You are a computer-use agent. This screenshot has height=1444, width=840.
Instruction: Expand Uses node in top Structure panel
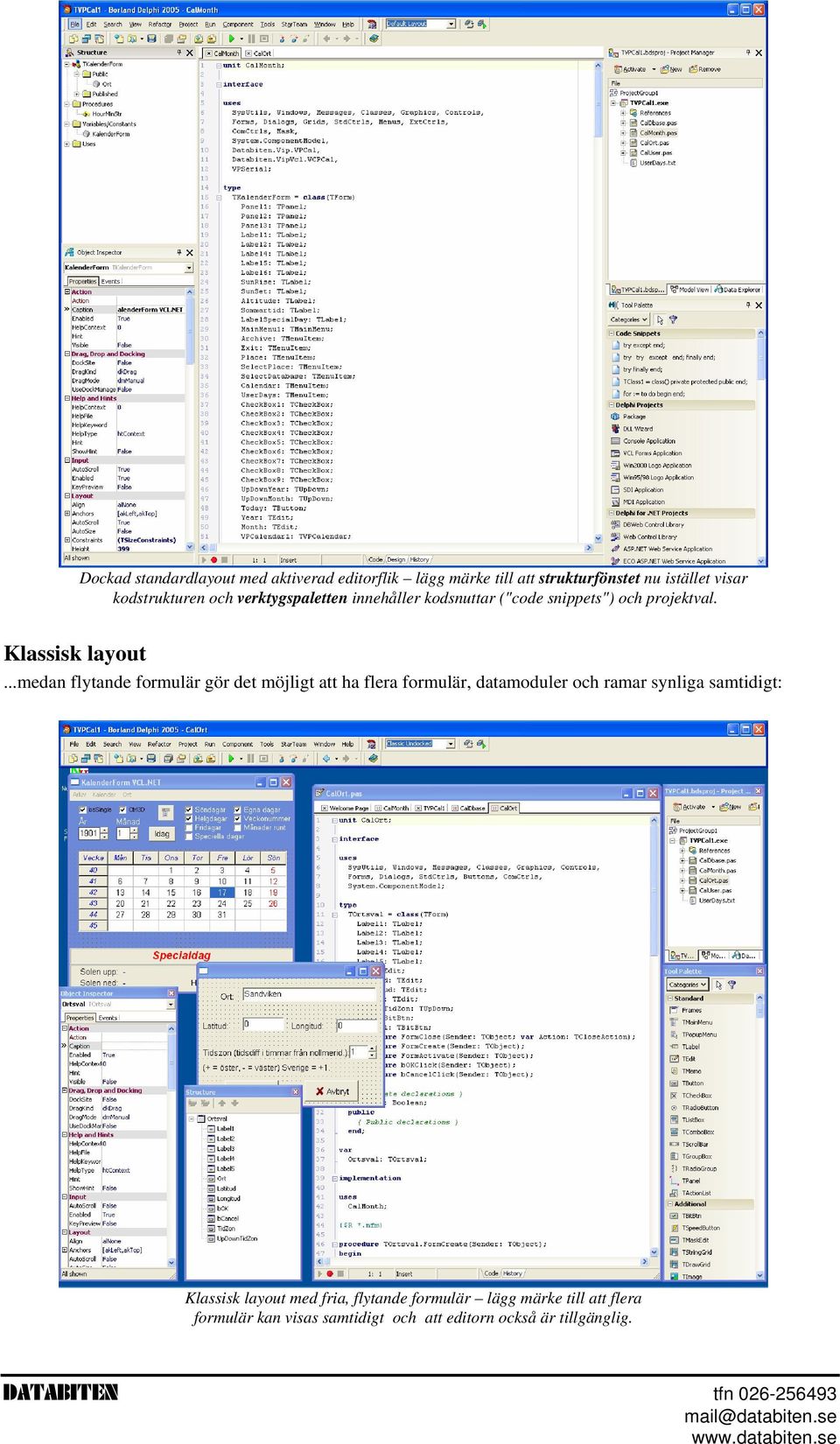67,144
